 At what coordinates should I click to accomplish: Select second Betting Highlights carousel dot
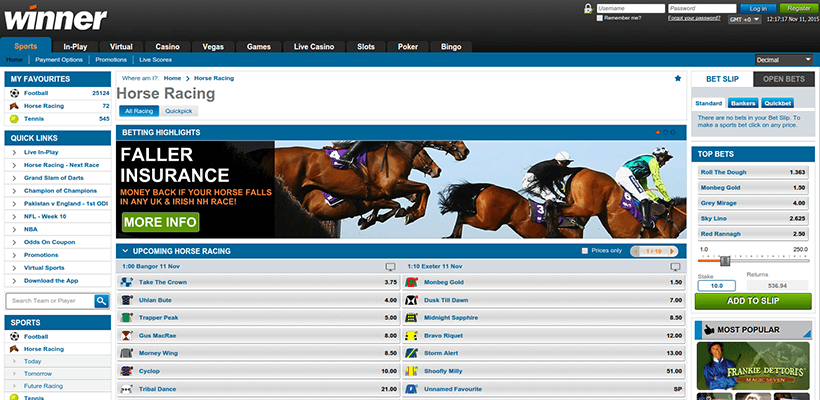click(x=665, y=132)
